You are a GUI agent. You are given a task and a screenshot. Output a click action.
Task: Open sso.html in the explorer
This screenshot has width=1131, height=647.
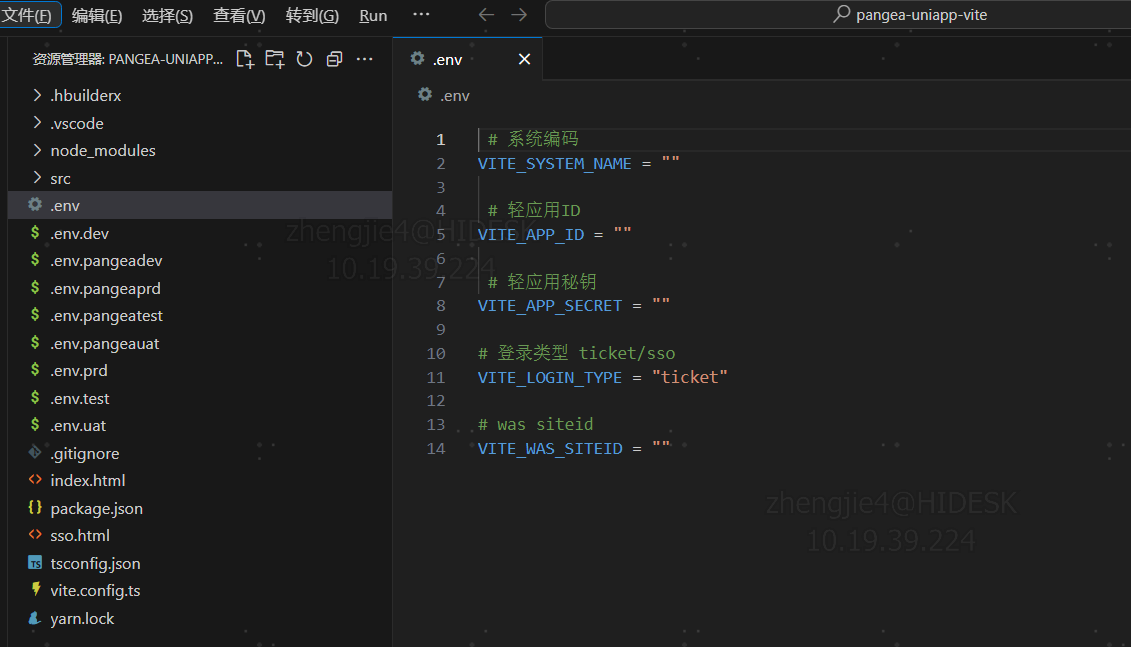tap(200, 536)
